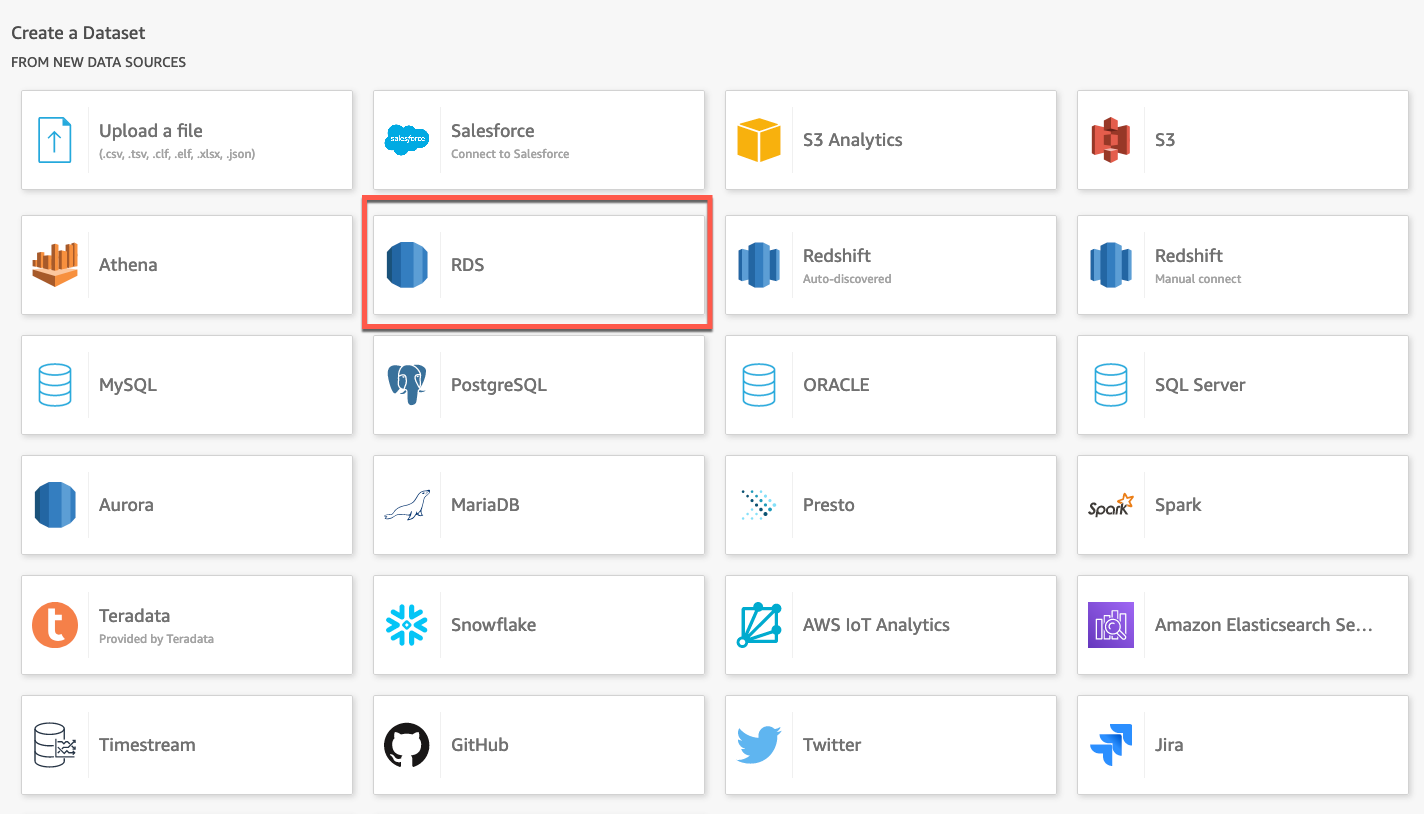Choose the Timestream data source
Screen dimensions: 1424x814
pos(186,745)
